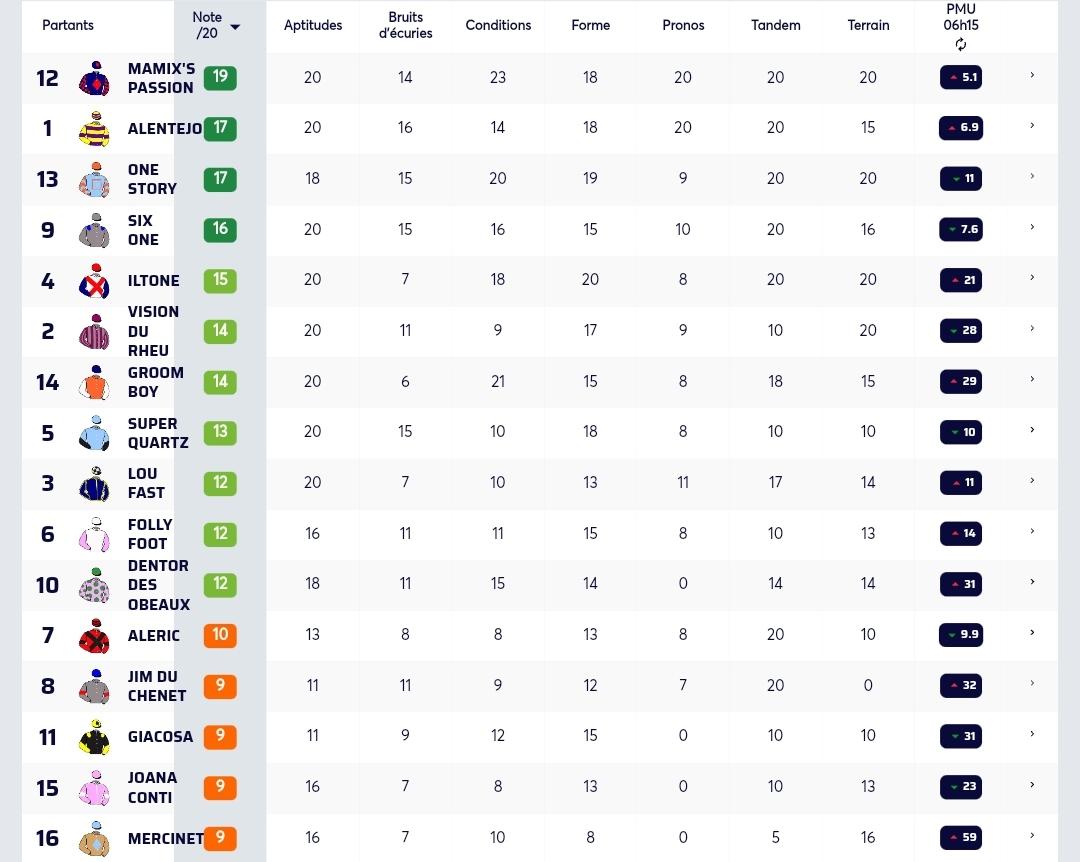The image size is (1080, 862).
Task: Sort by Bruits d'écuries column header
Action: pyautogui.click(x=406, y=25)
